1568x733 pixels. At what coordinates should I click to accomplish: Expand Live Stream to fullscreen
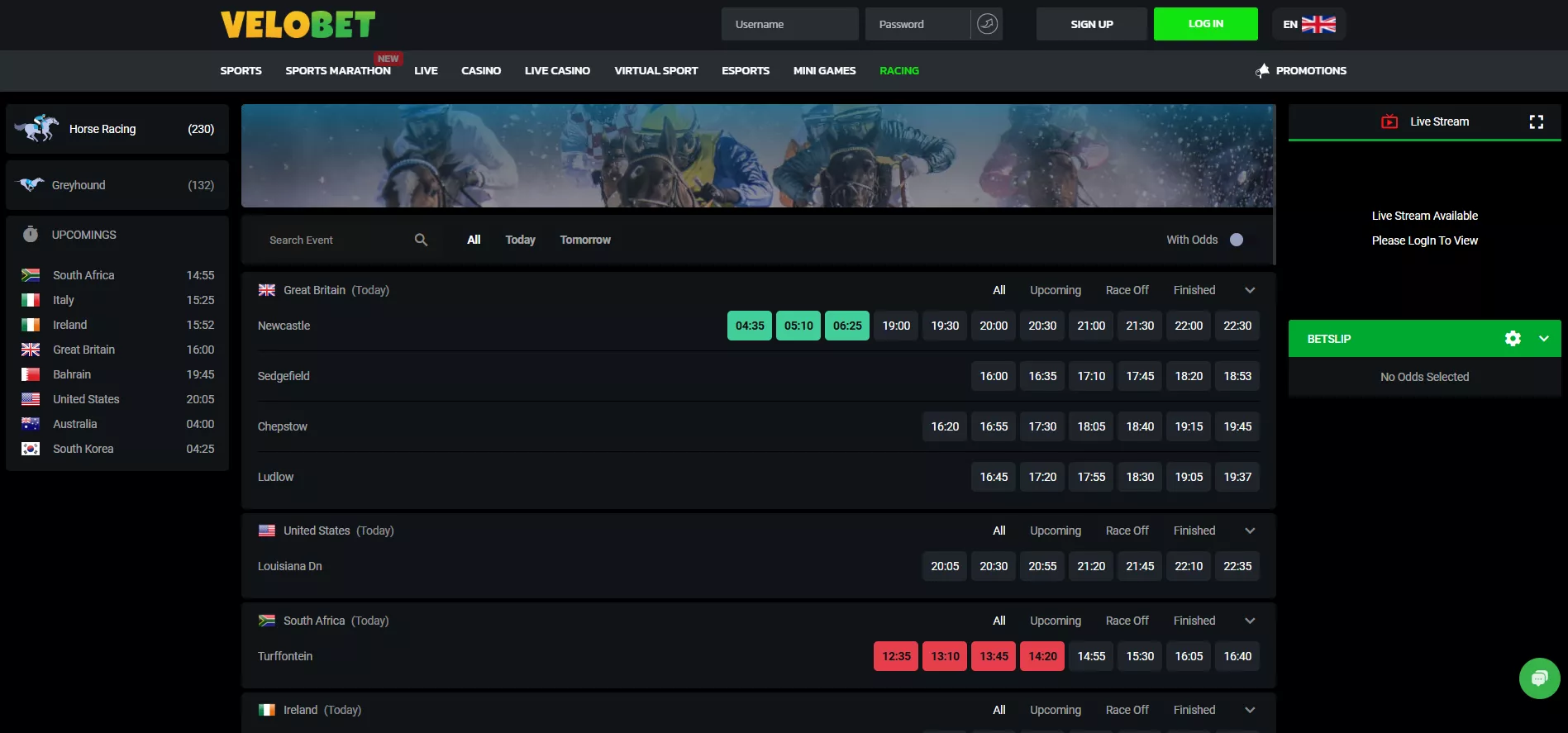(x=1536, y=122)
